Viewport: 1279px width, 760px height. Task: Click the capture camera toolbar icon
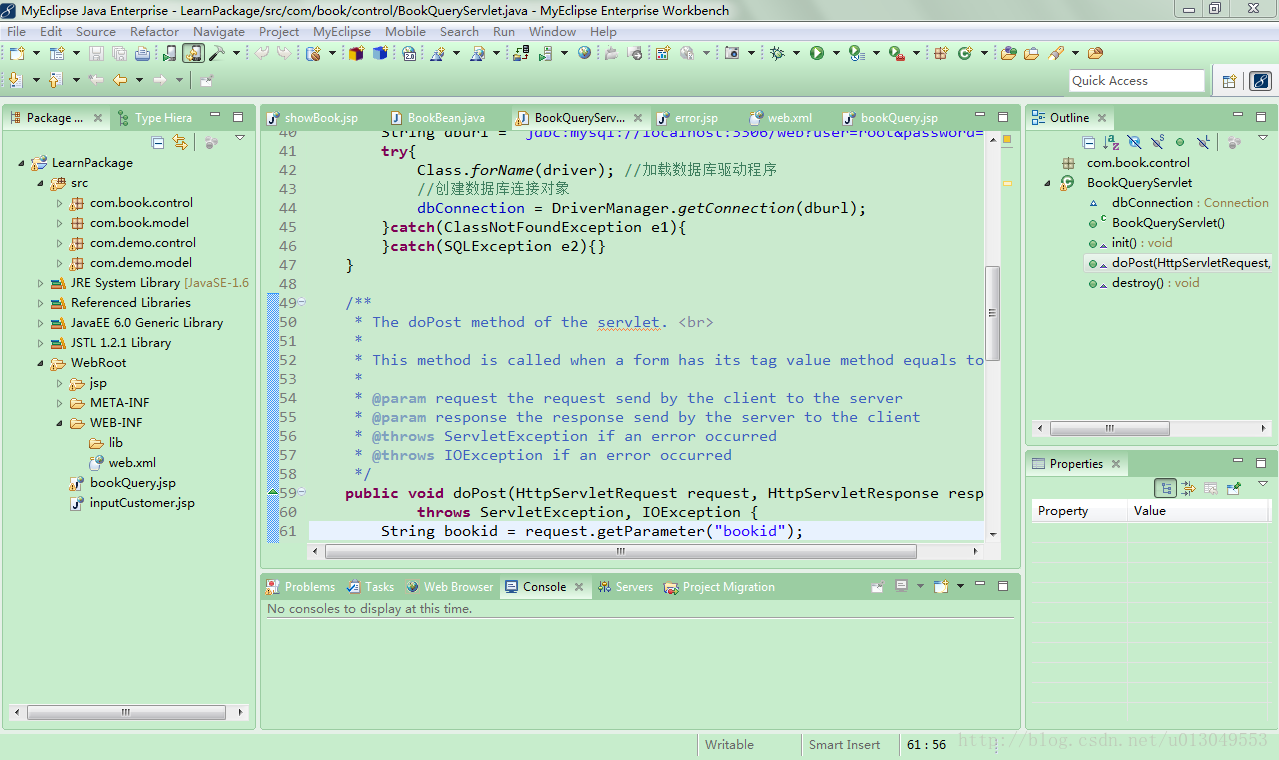(x=732, y=53)
